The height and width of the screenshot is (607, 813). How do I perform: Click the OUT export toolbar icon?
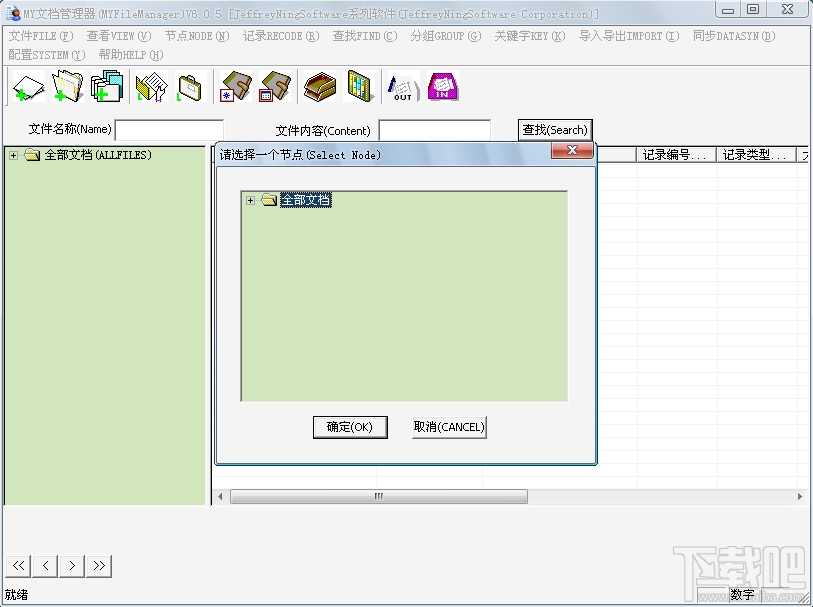(400, 87)
